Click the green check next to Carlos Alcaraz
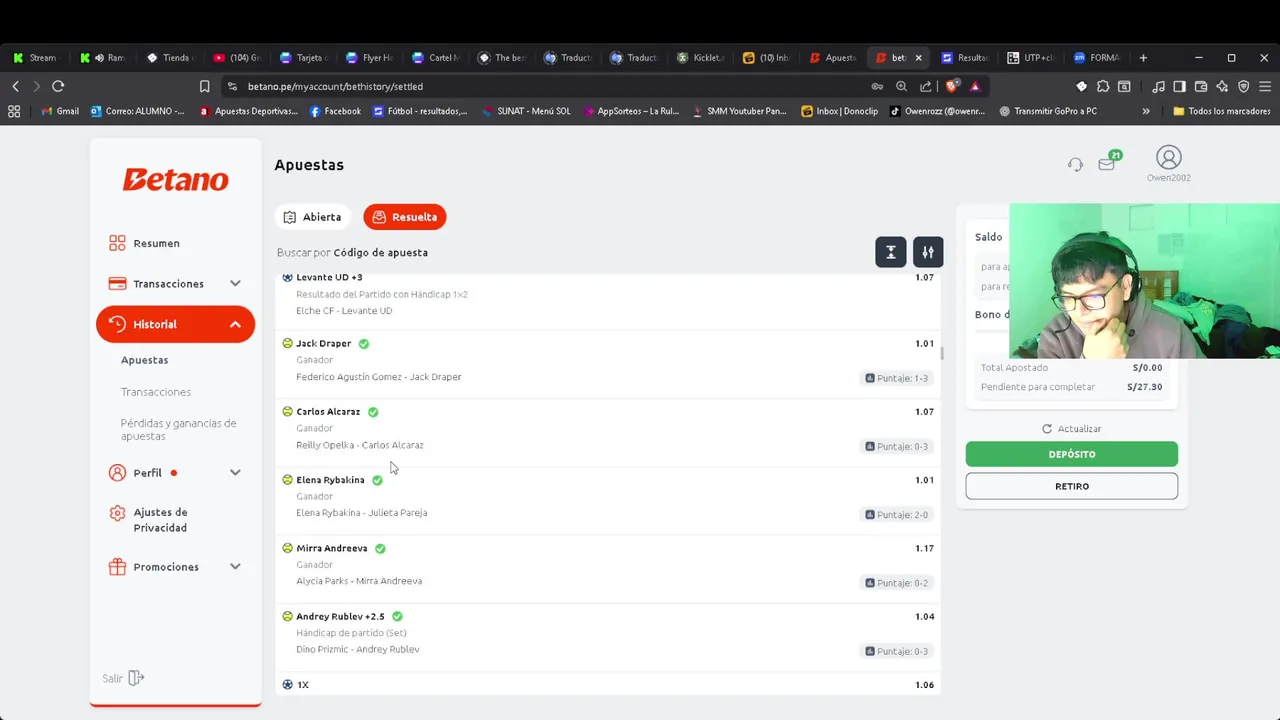 (x=373, y=412)
